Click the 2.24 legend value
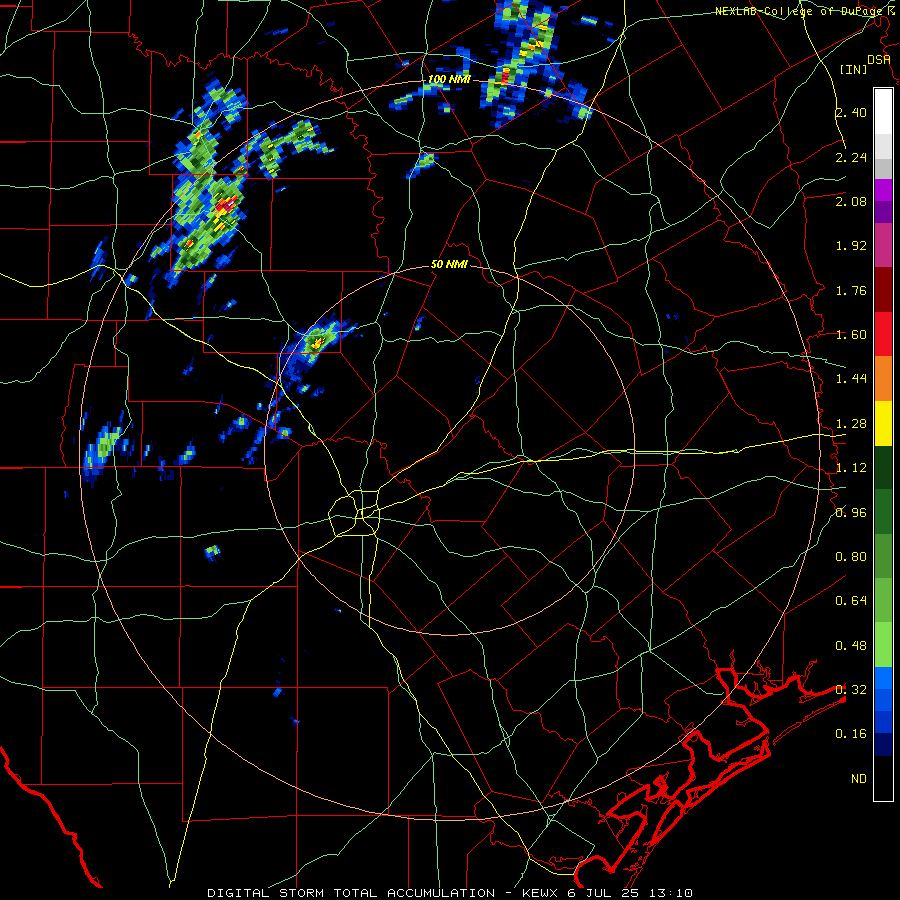The image size is (900, 900). coord(851,157)
